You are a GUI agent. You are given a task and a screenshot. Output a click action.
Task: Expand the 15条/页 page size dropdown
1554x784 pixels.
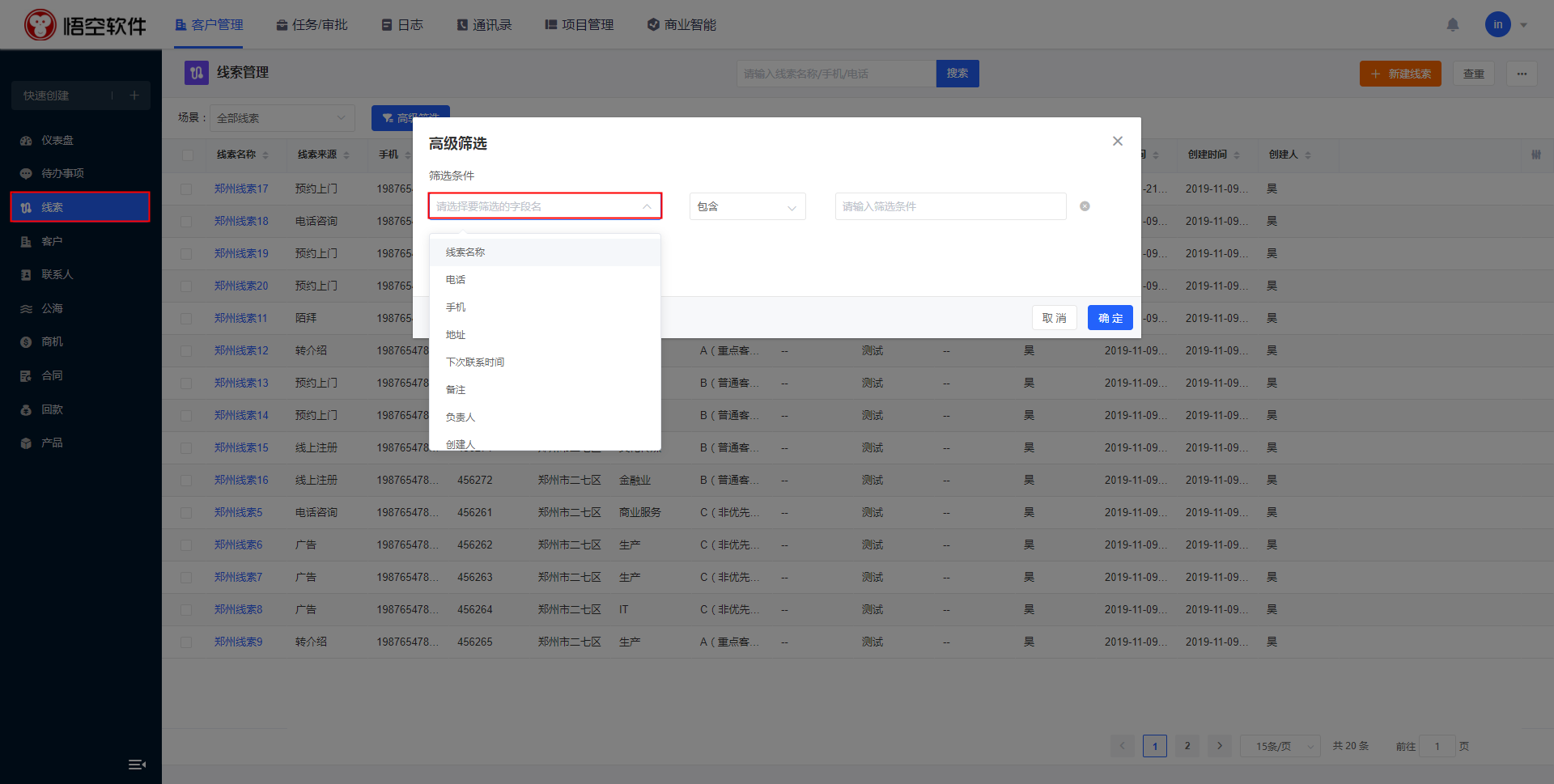[x=1280, y=746]
